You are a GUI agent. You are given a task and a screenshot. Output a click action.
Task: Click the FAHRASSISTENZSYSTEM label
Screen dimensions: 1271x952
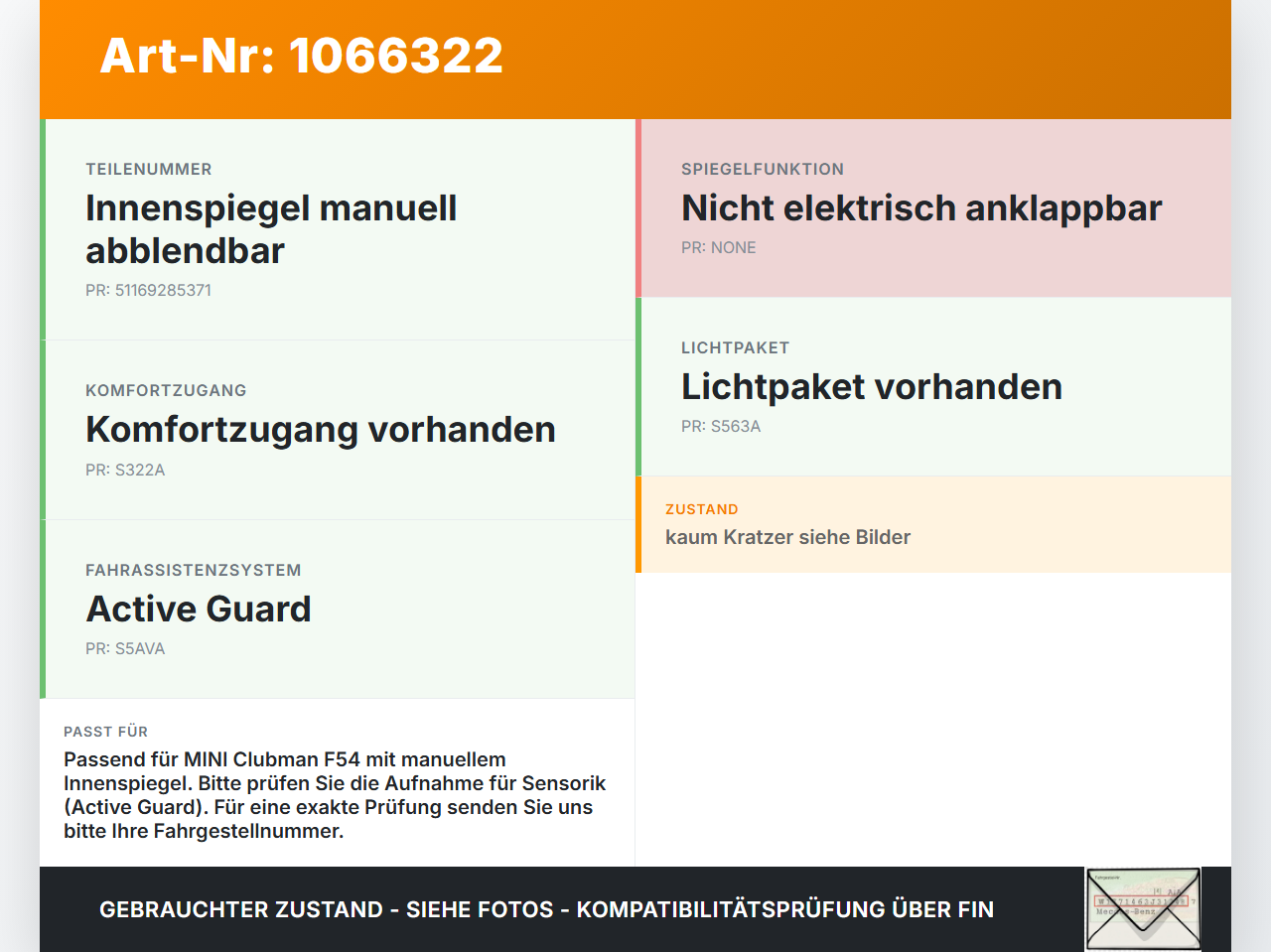194,571
